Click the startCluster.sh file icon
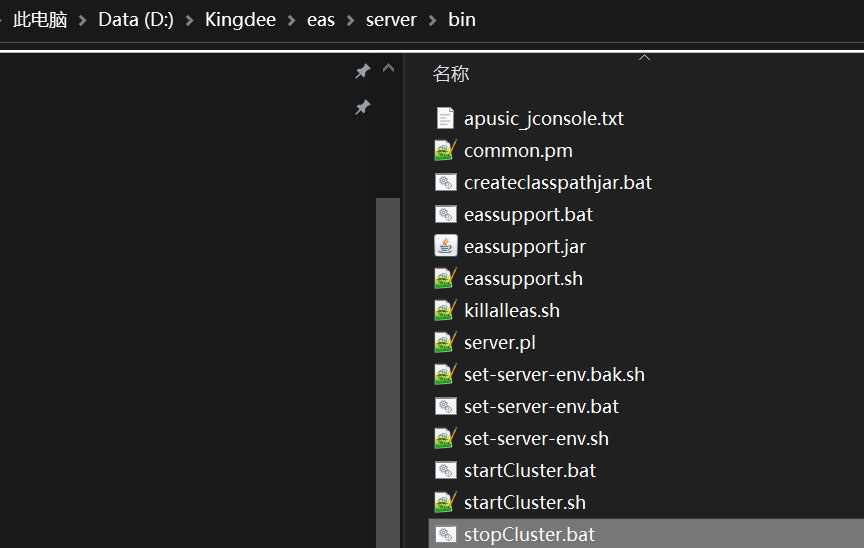This screenshot has height=548, width=864. tap(445, 502)
